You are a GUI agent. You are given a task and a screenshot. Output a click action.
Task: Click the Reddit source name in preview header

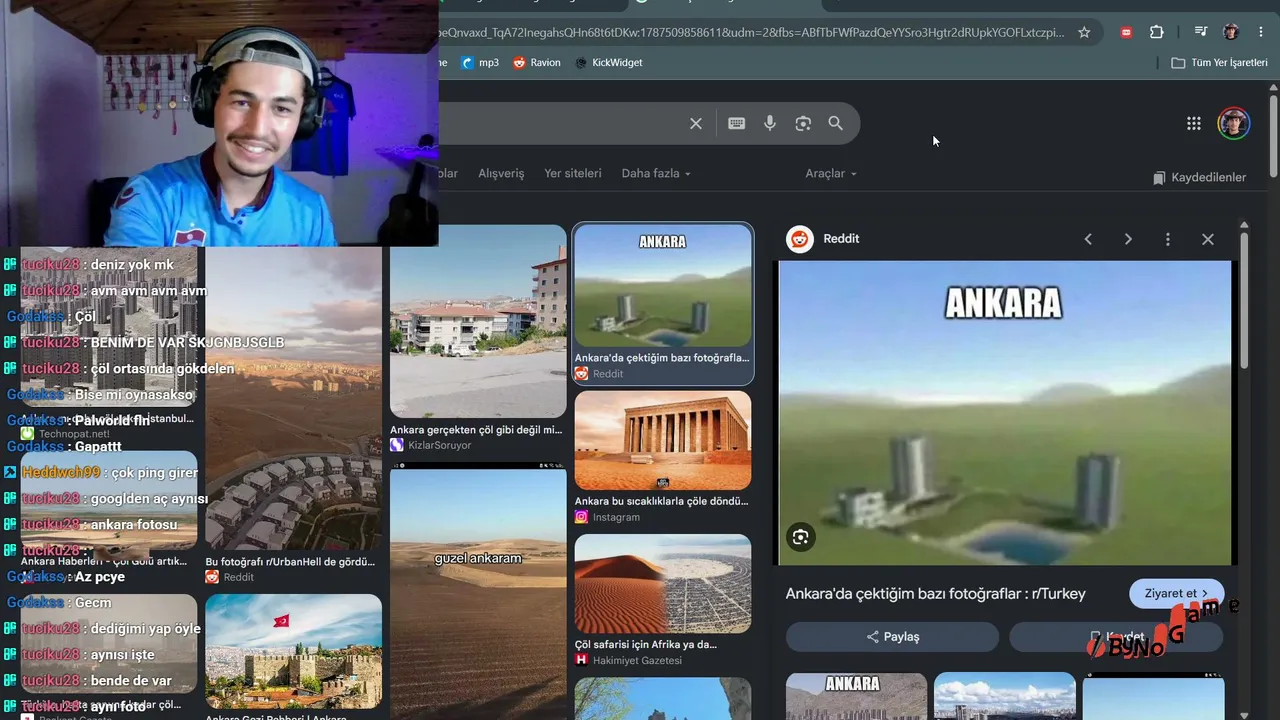click(x=841, y=239)
